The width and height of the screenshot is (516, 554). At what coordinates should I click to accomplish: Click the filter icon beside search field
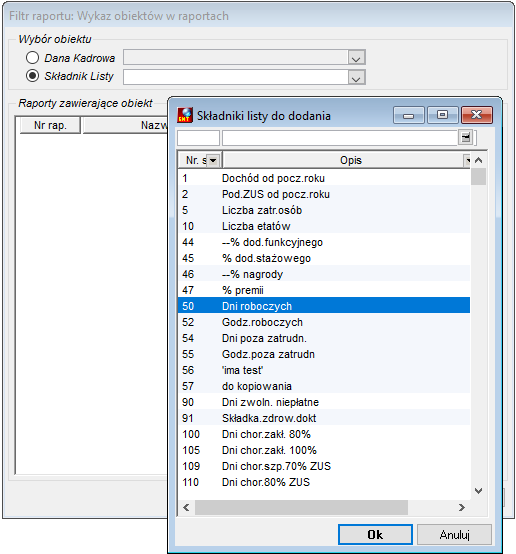click(466, 137)
